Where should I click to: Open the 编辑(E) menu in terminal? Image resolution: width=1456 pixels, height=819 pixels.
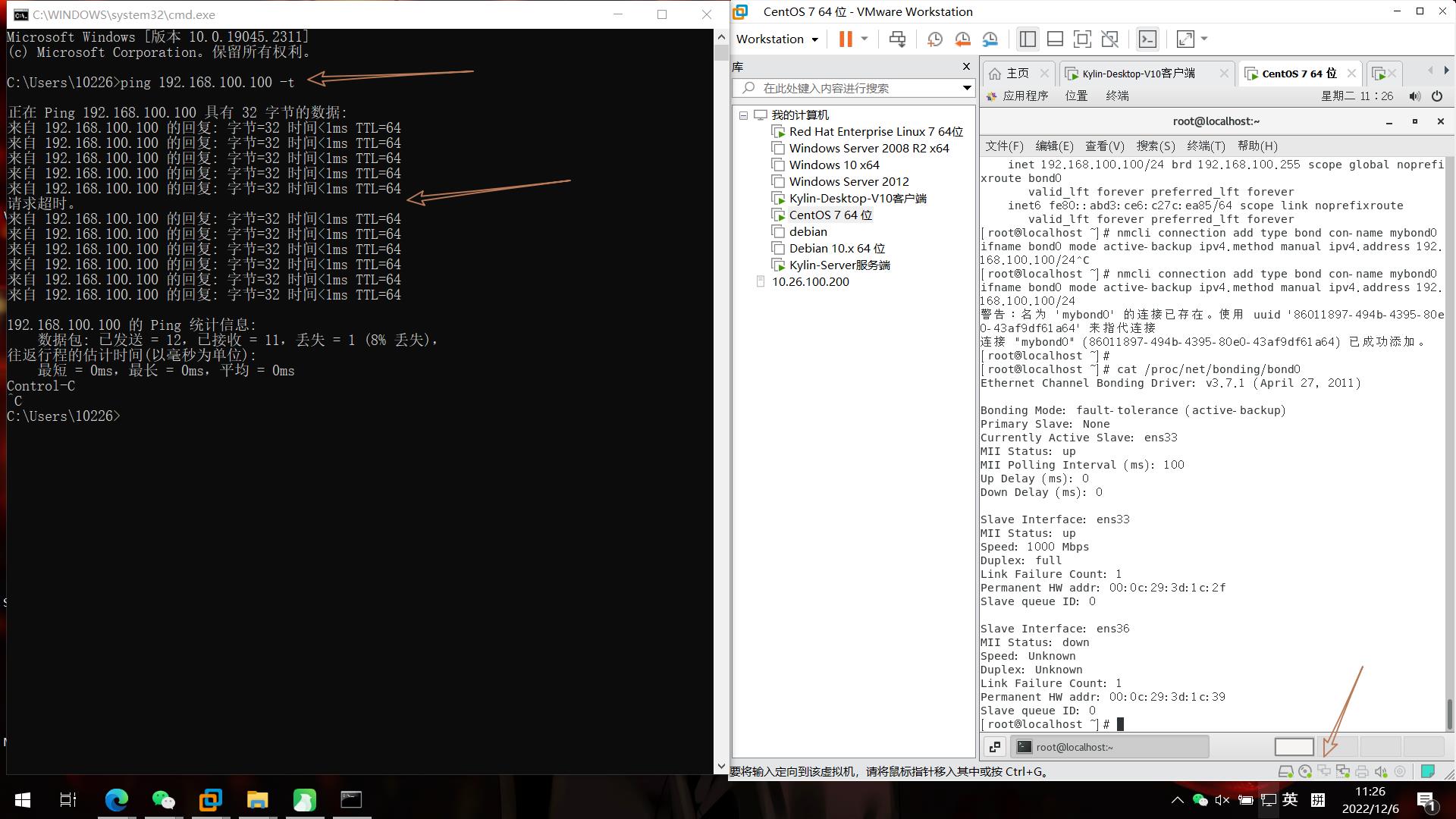tap(1054, 146)
